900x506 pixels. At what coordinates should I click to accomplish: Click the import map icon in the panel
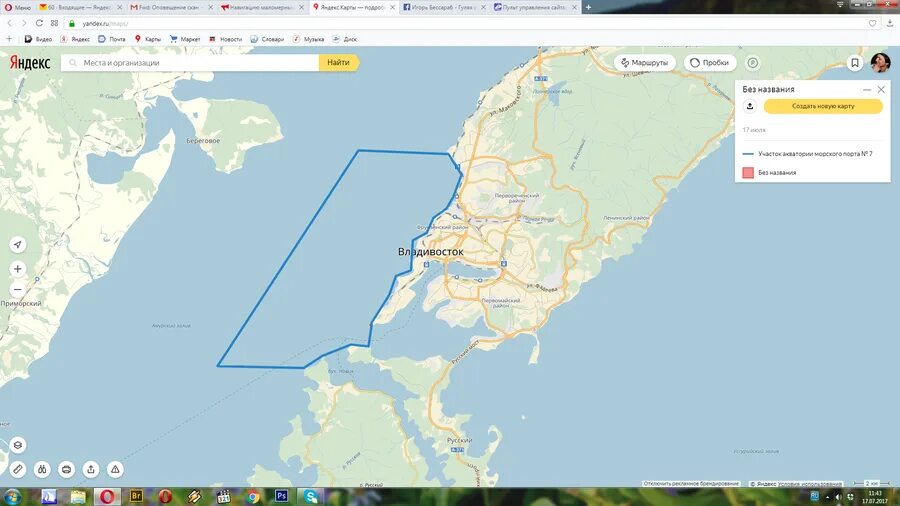point(750,106)
